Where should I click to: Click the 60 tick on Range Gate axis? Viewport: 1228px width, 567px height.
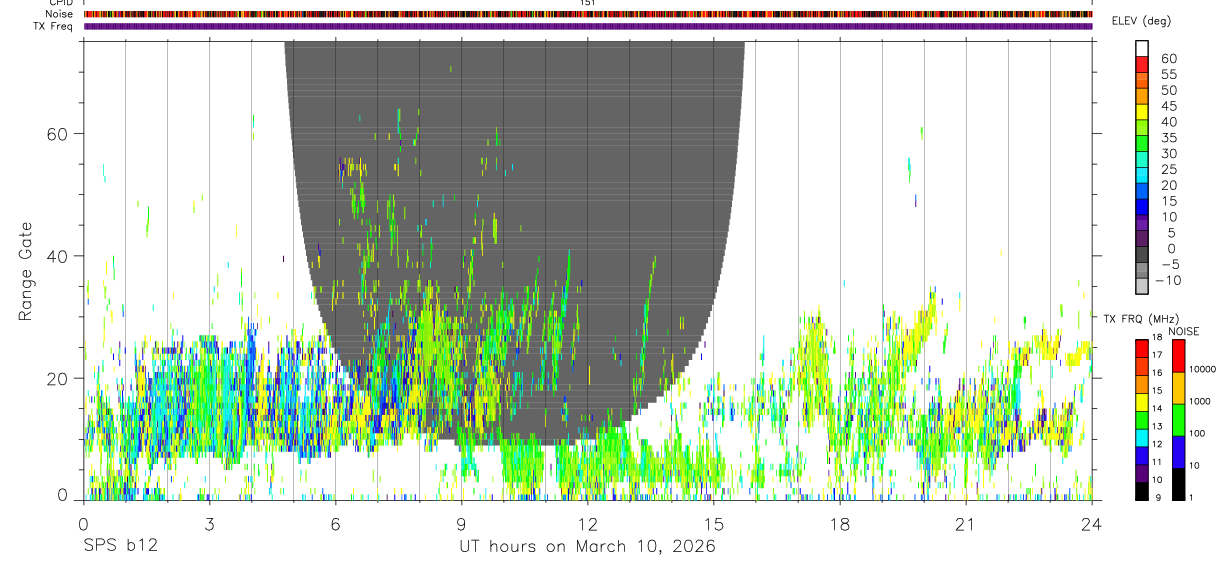(x=60, y=133)
